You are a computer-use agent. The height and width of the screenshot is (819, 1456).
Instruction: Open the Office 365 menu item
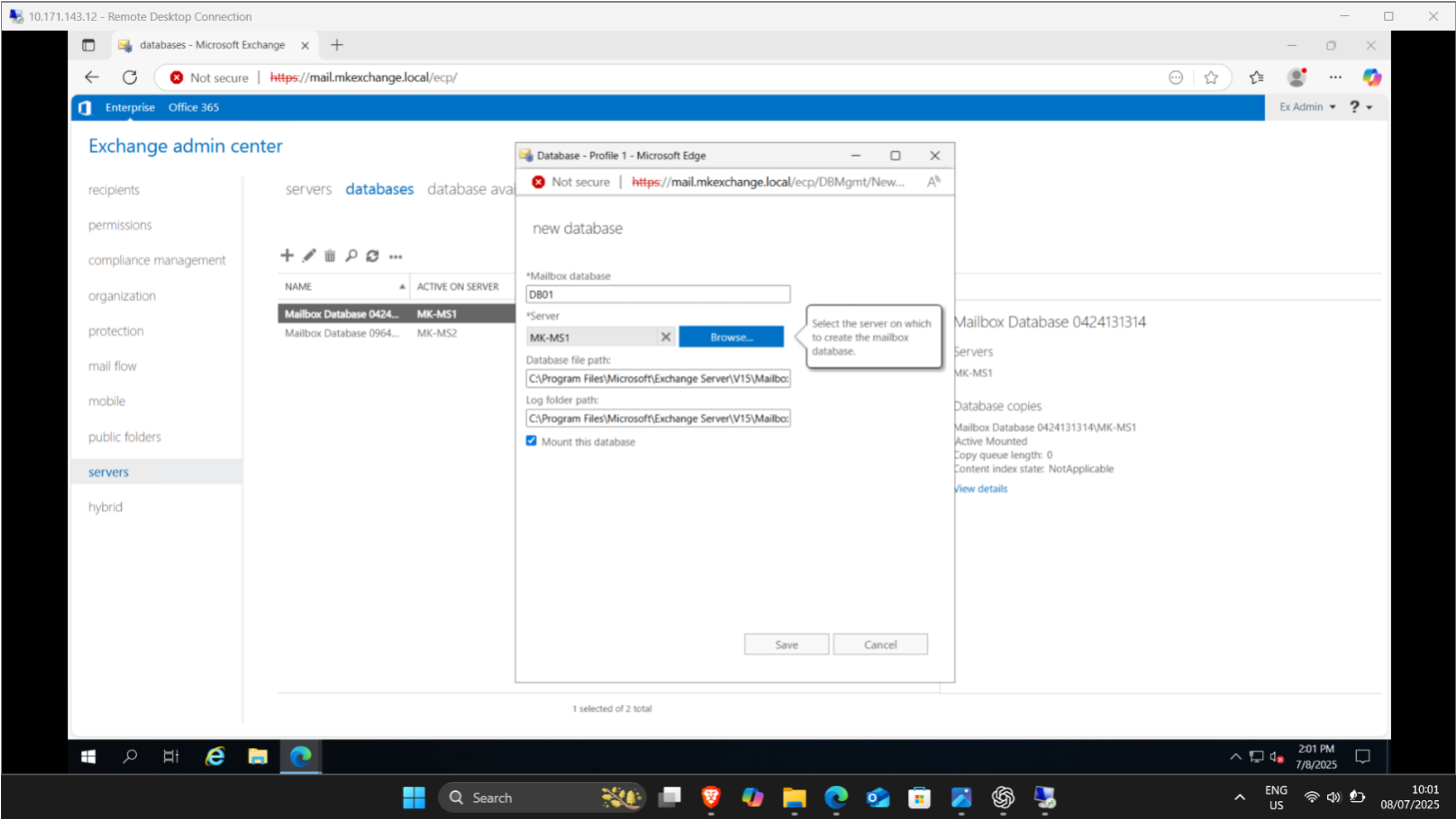[x=193, y=107]
